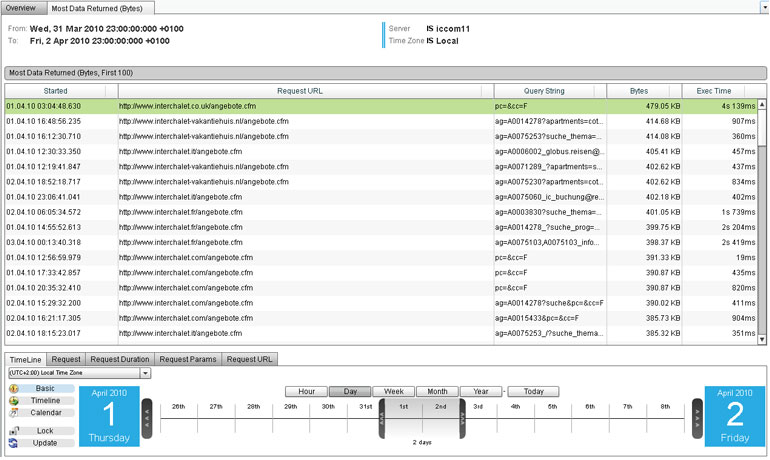Open the Request tab
This screenshot has width=770, height=460.
(x=66, y=359)
